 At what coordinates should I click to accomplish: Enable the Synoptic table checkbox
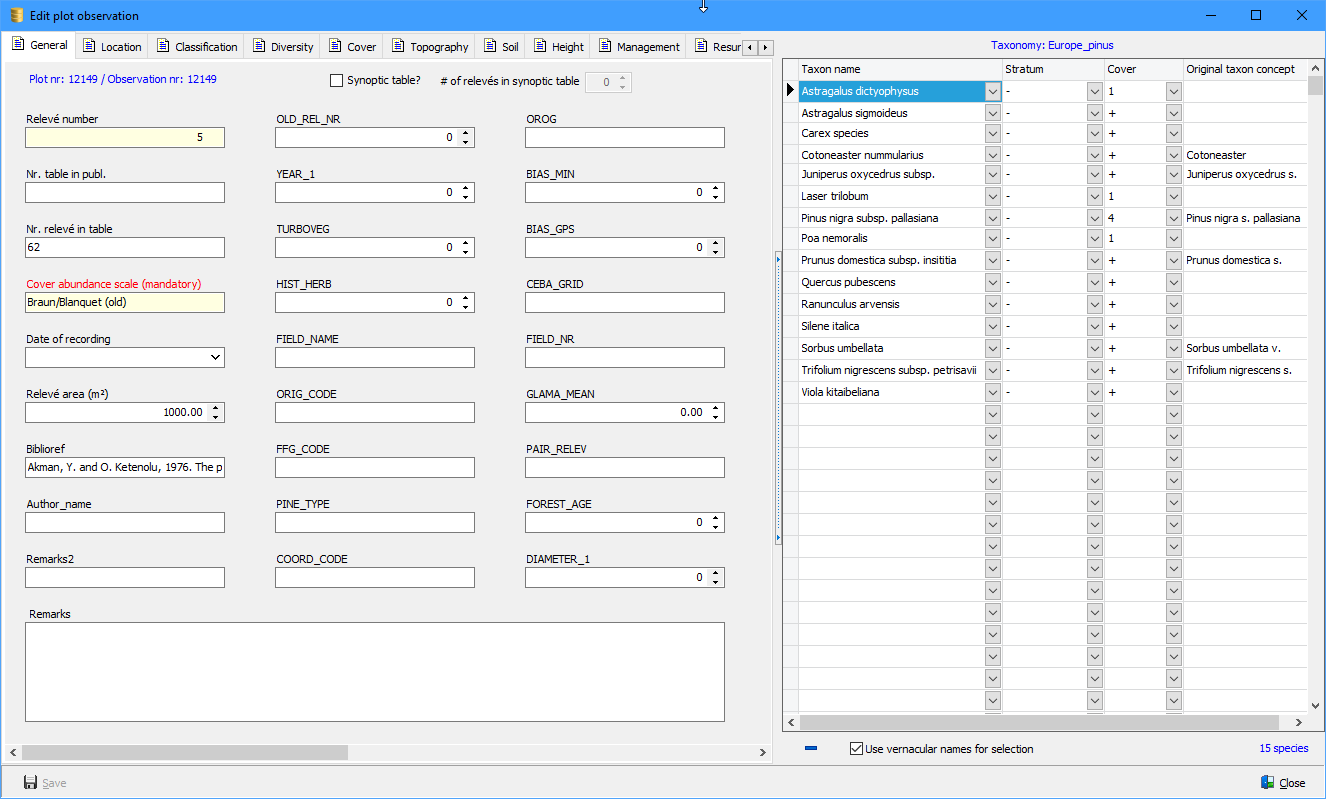point(336,81)
